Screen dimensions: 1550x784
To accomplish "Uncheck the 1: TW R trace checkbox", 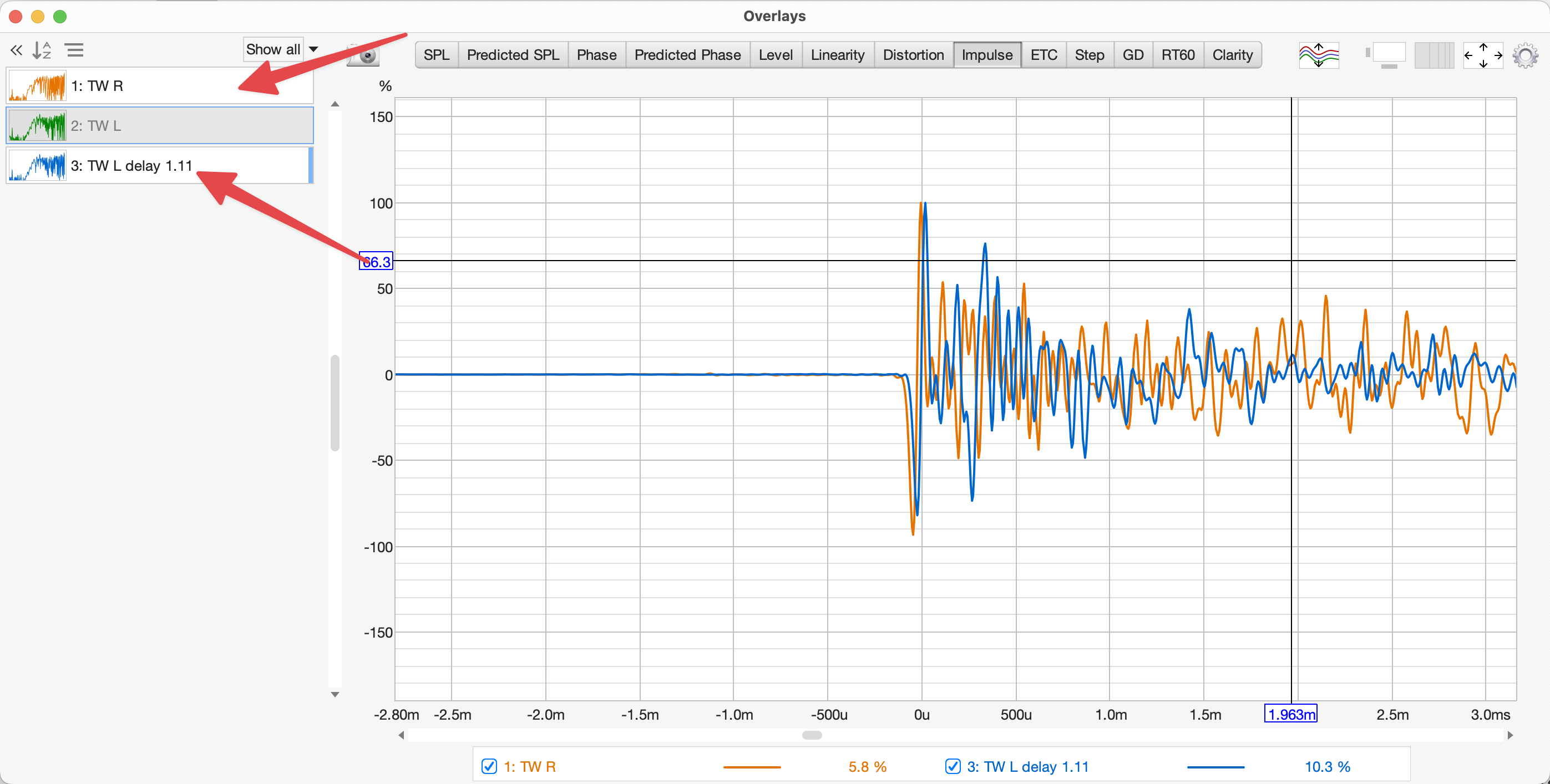I will click(489, 767).
